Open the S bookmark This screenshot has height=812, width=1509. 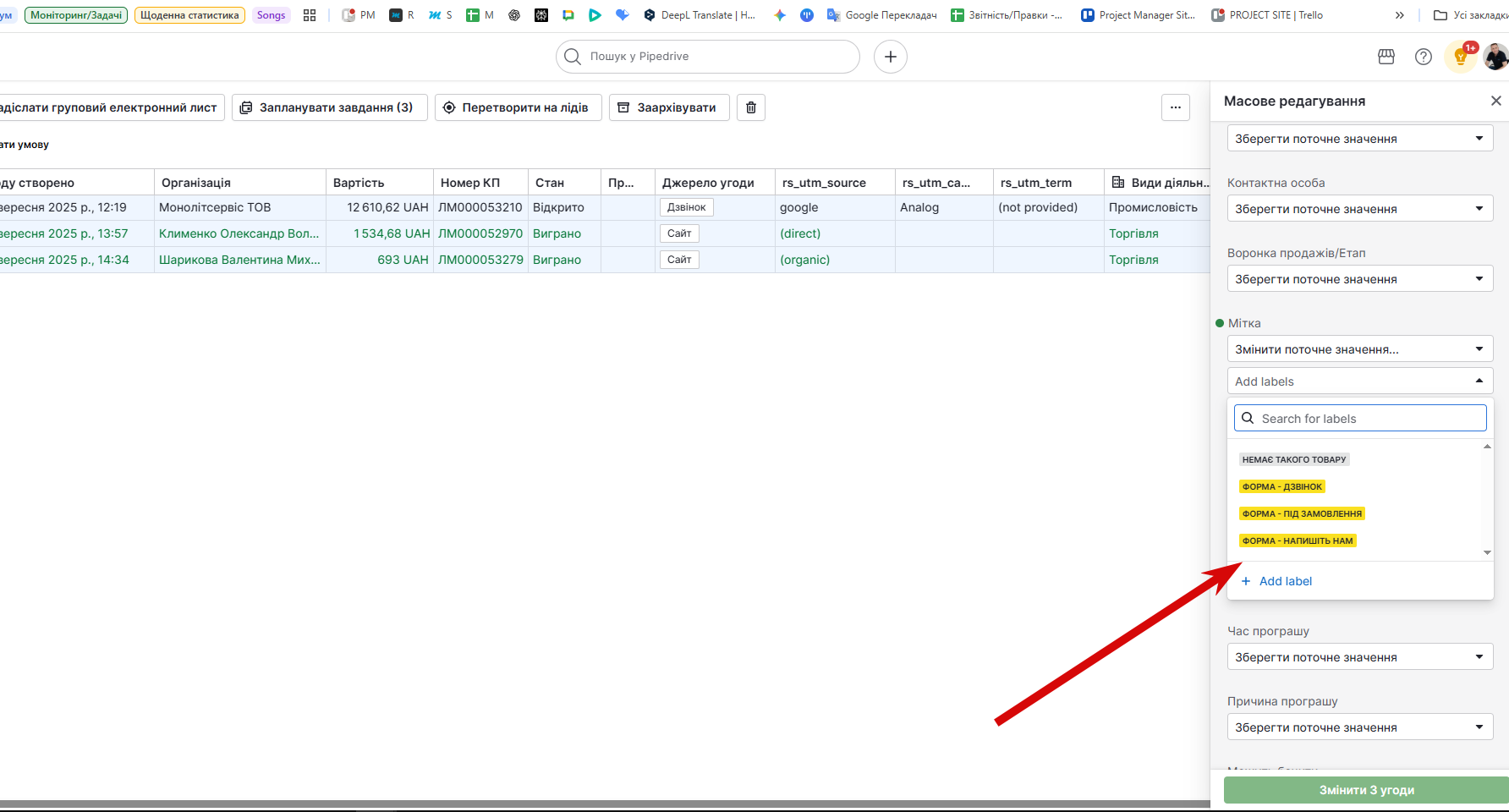[440, 15]
